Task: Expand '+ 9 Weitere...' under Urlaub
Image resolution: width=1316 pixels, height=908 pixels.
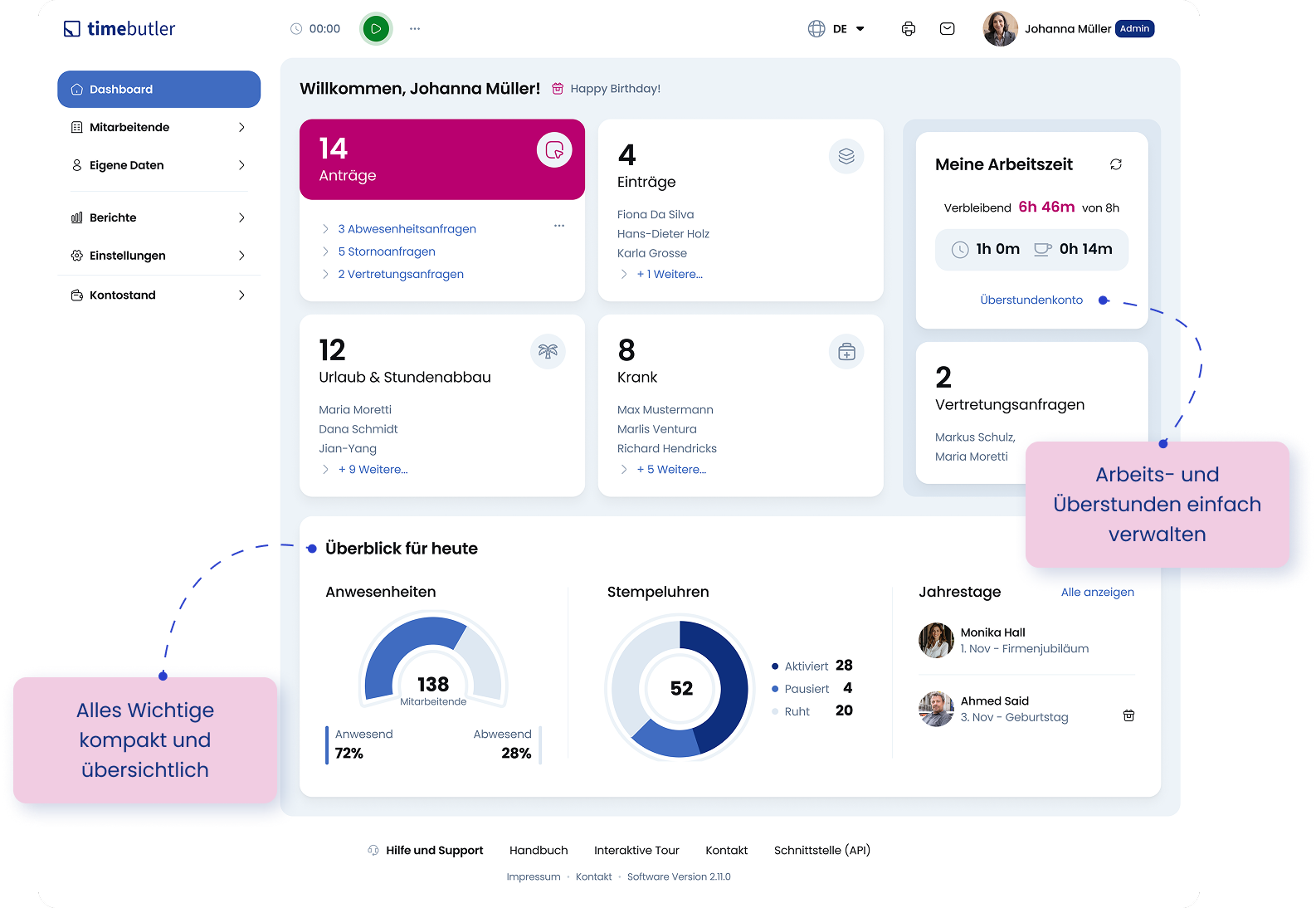Action: (x=373, y=470)
